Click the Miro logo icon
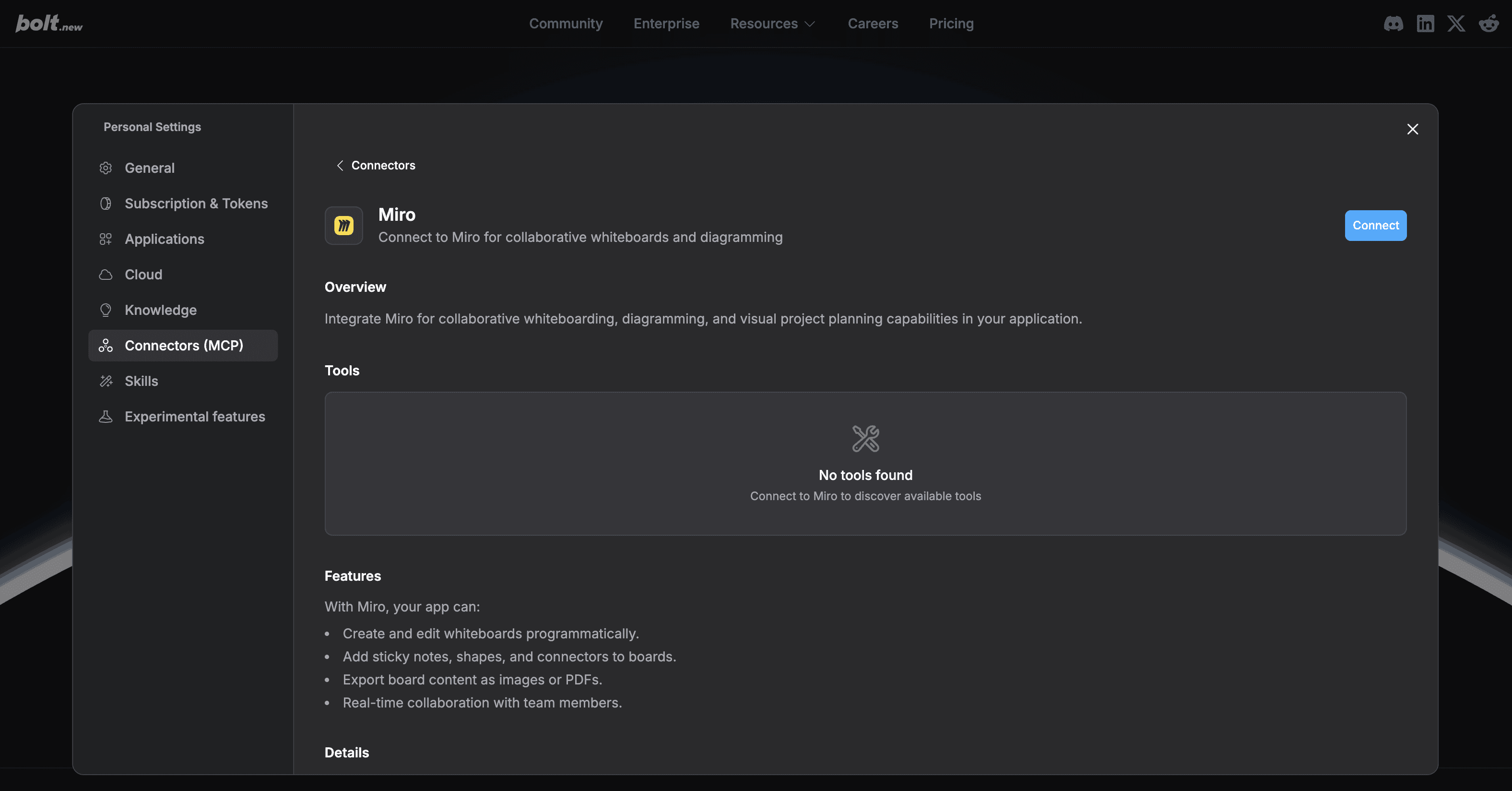This screenshot has width=1512, height=791. 344,226
